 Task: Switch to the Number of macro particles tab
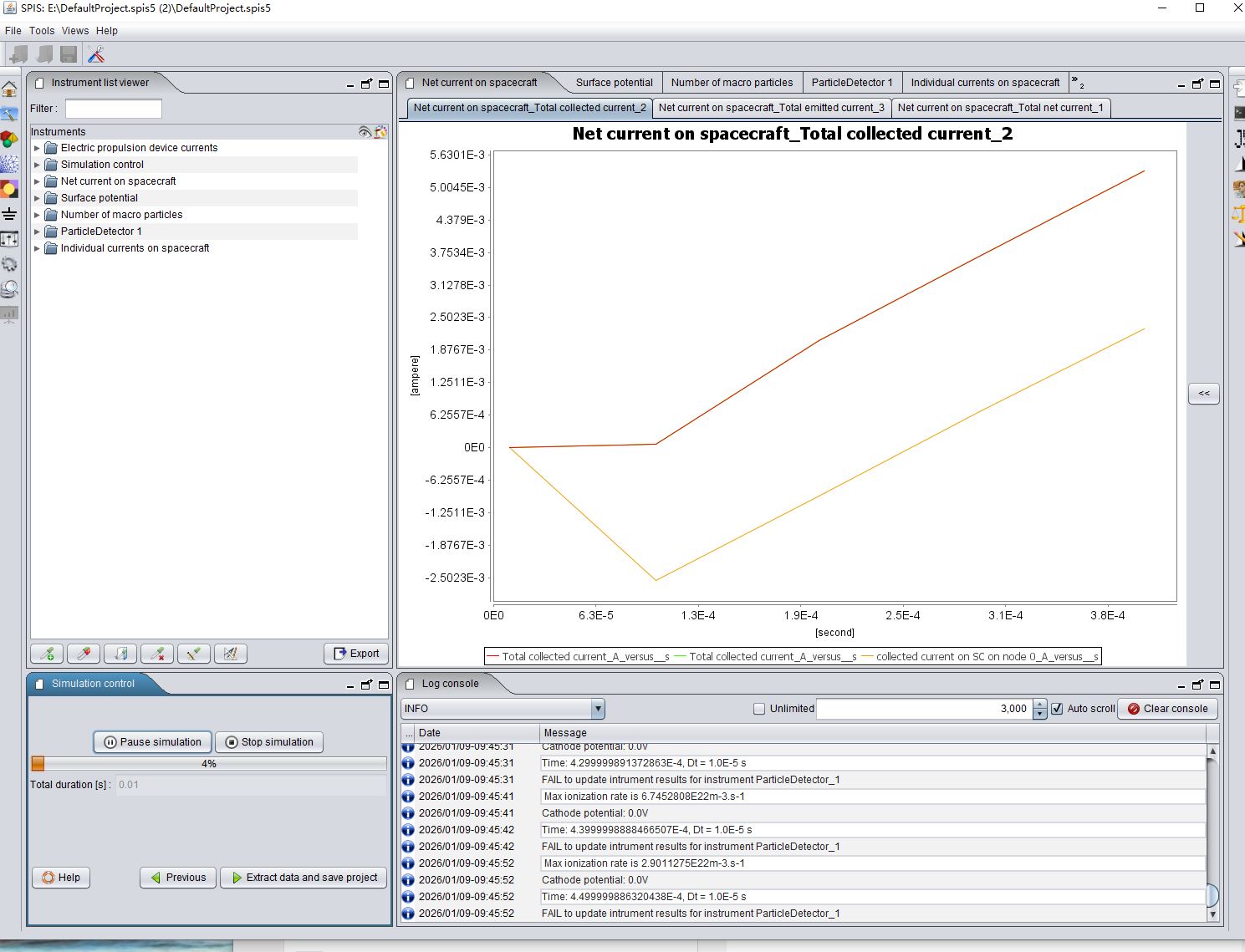[x=732, y=83]
